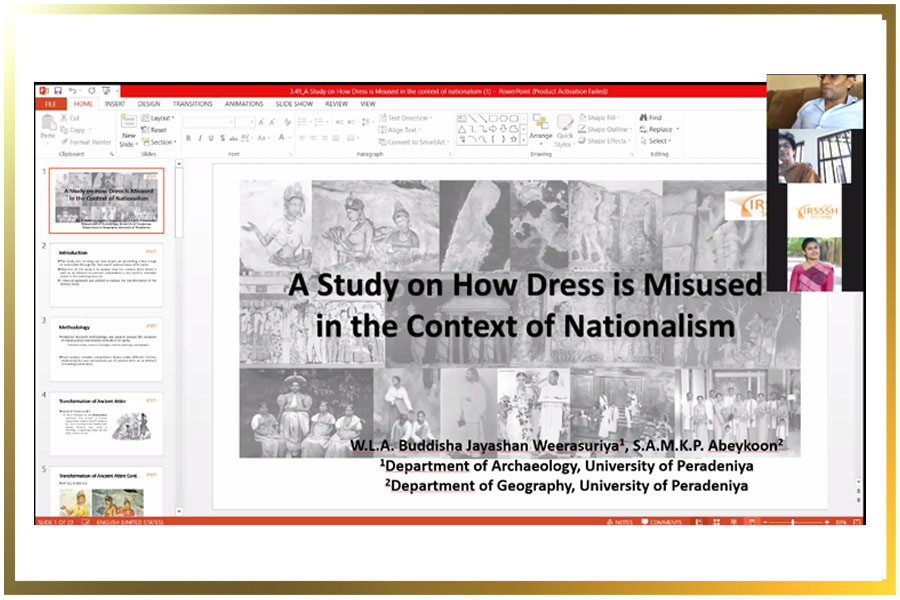Click Convert to SmartArt

[413, 142]
